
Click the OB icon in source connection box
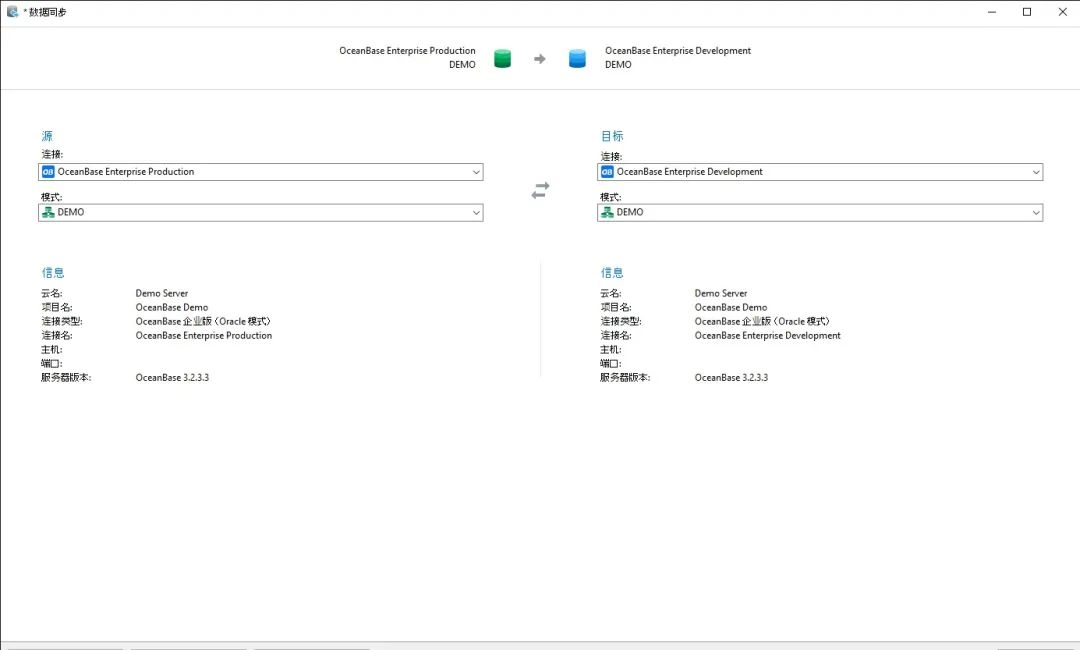click(48, 172)
